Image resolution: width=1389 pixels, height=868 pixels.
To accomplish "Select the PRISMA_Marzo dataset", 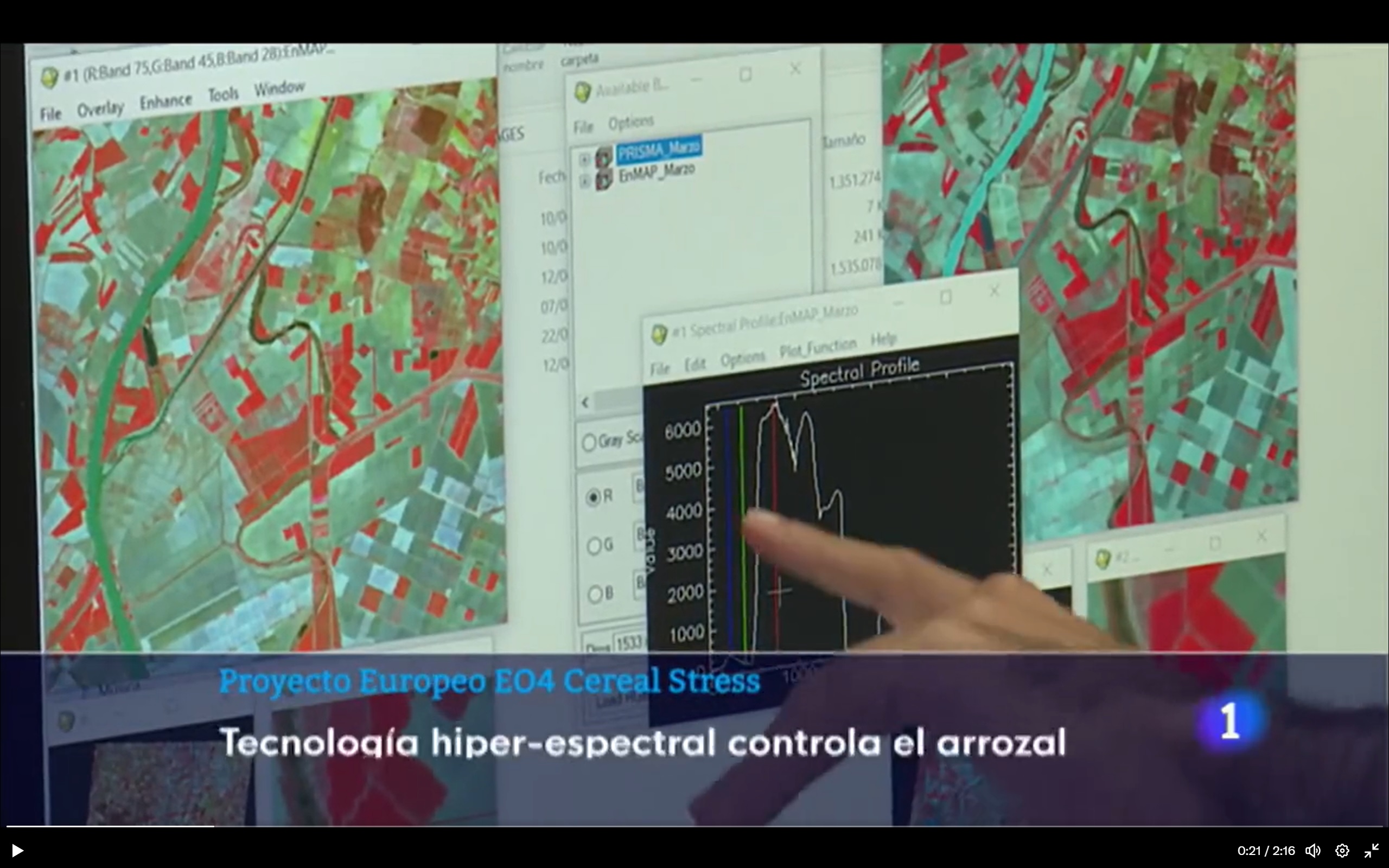I will click(659, 149).
